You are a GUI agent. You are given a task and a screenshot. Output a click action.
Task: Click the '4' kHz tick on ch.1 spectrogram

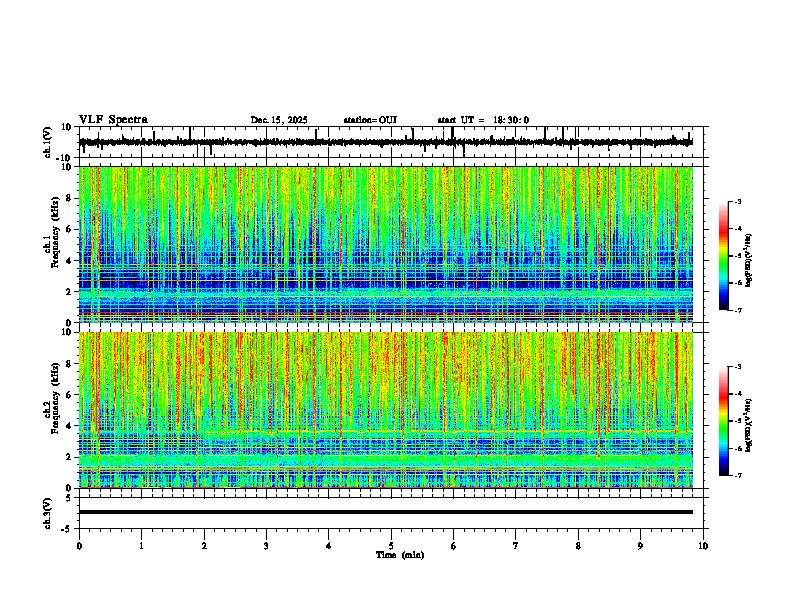tap(69, 261)
